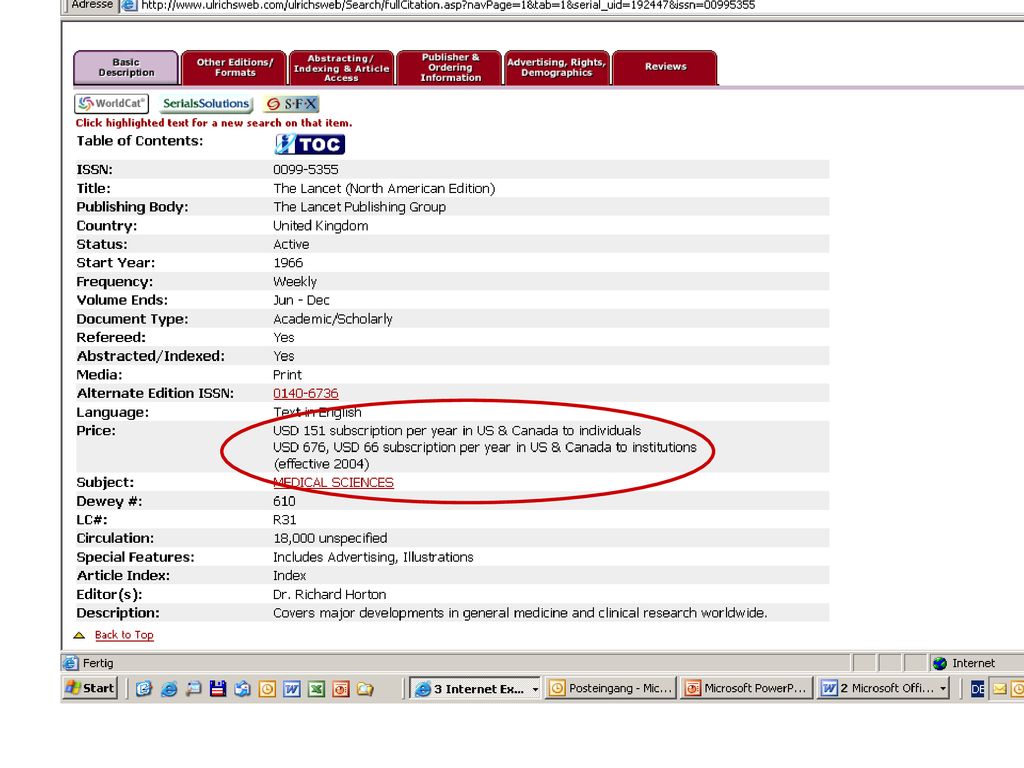The width and height of the screenshot is (1024, 768).
Task: Expand the Microsoft Office taskbar group arrow
Action: pyautogui.click(x=943, y=689)
